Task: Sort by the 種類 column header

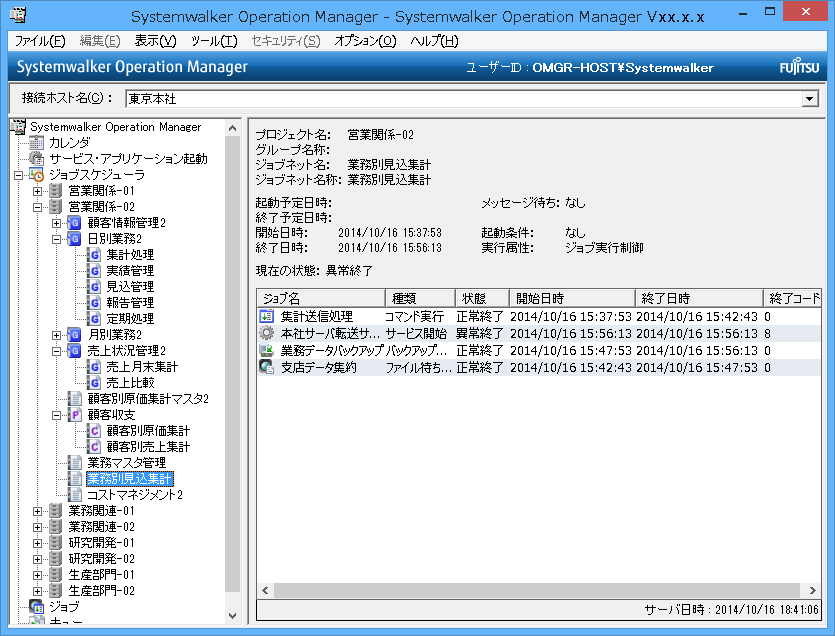Action: pos(420,298)
